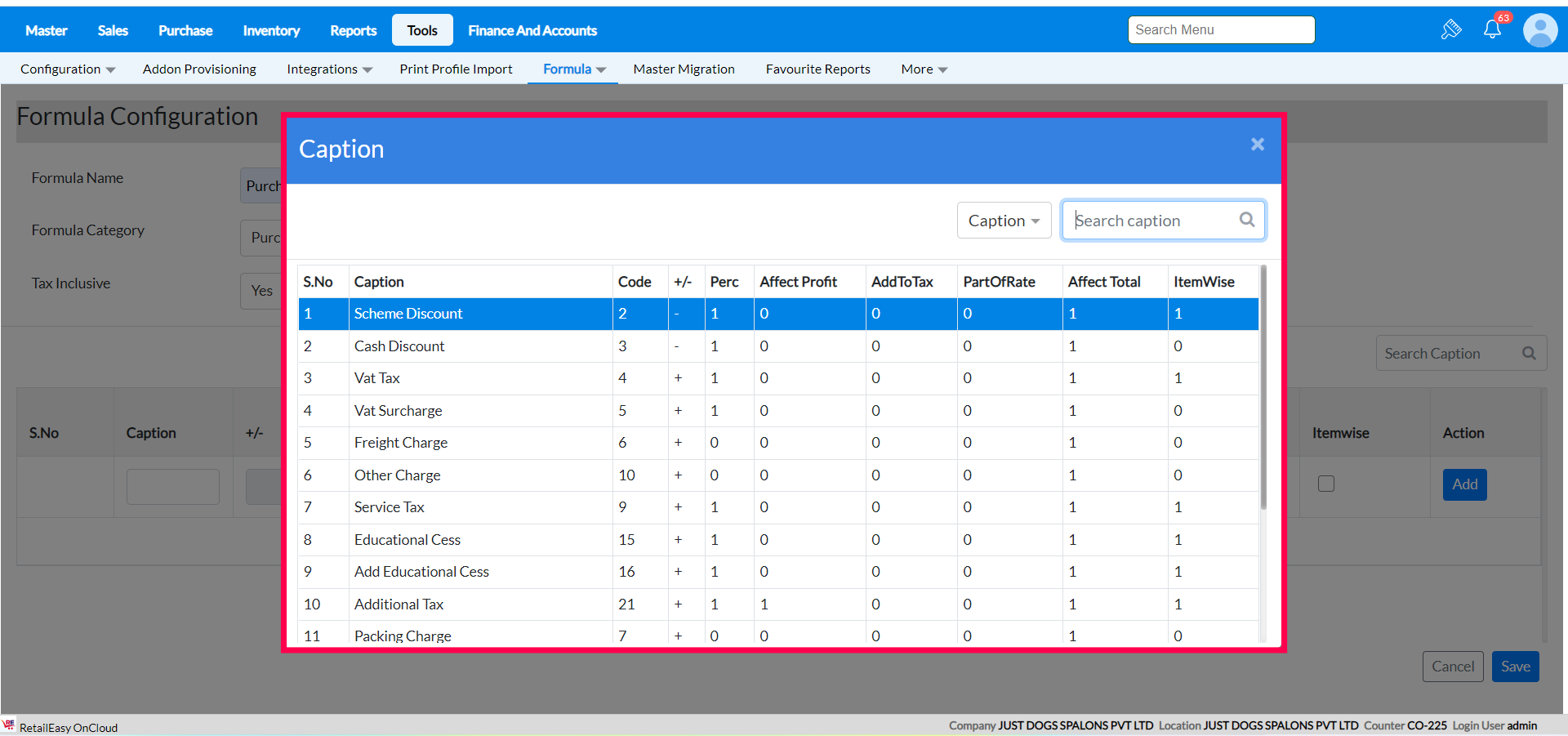Open the user profile avatar

[x=1540, y=30]
